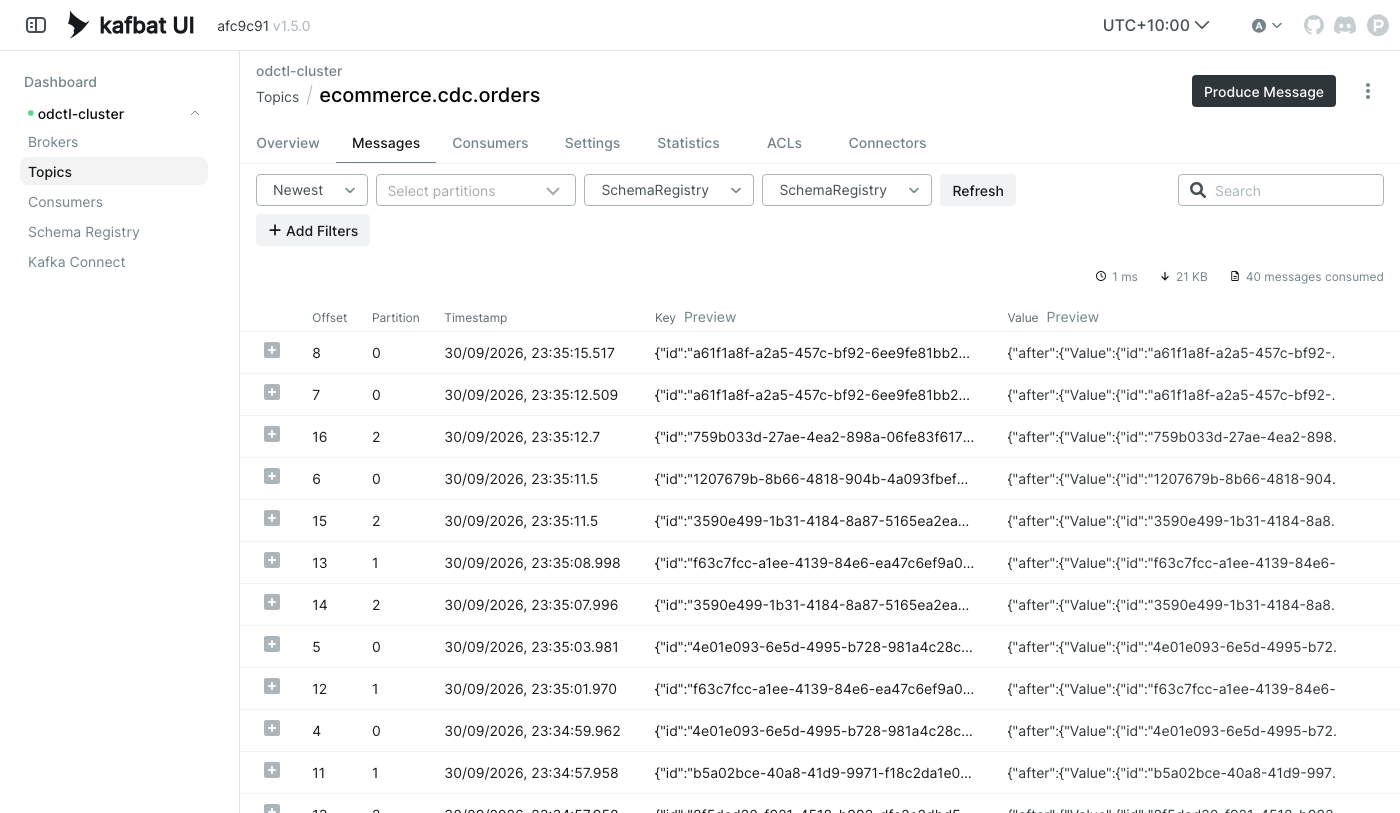Viewport: 1400px width, 813px height.
Task: Open the Select partitions dropdown
Action: click(x=475, y=190)
